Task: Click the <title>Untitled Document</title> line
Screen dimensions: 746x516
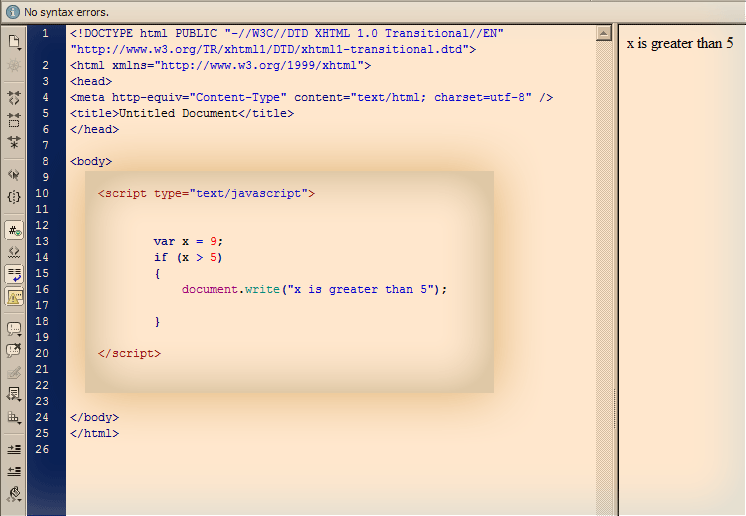Action: click(x=182, y=114)
